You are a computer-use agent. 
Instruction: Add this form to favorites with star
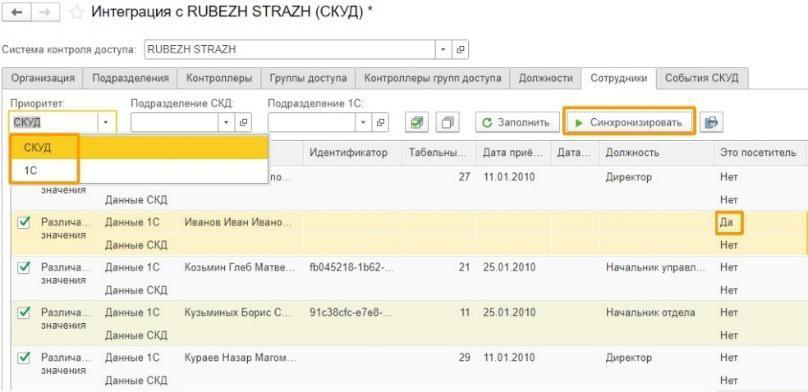76,13
